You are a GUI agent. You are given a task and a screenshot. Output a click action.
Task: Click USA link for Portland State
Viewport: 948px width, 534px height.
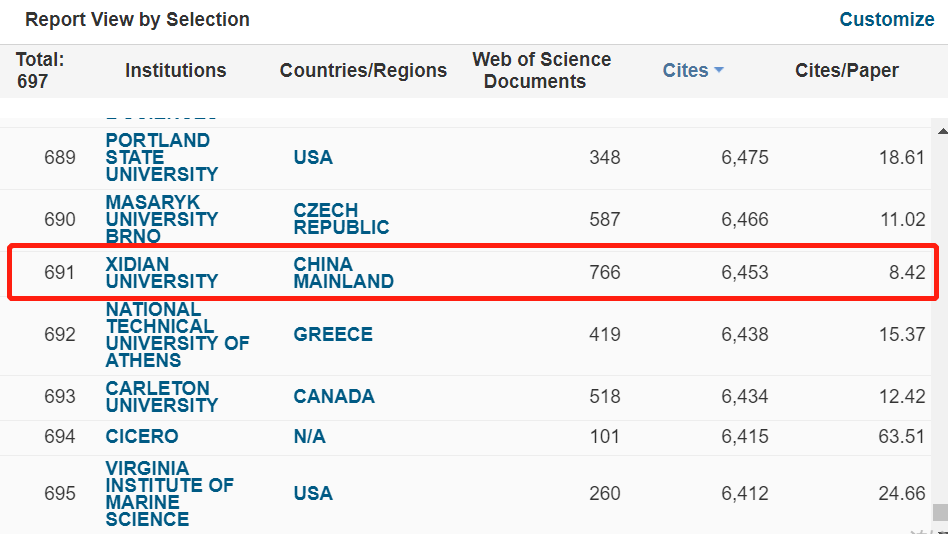point(313,157)
